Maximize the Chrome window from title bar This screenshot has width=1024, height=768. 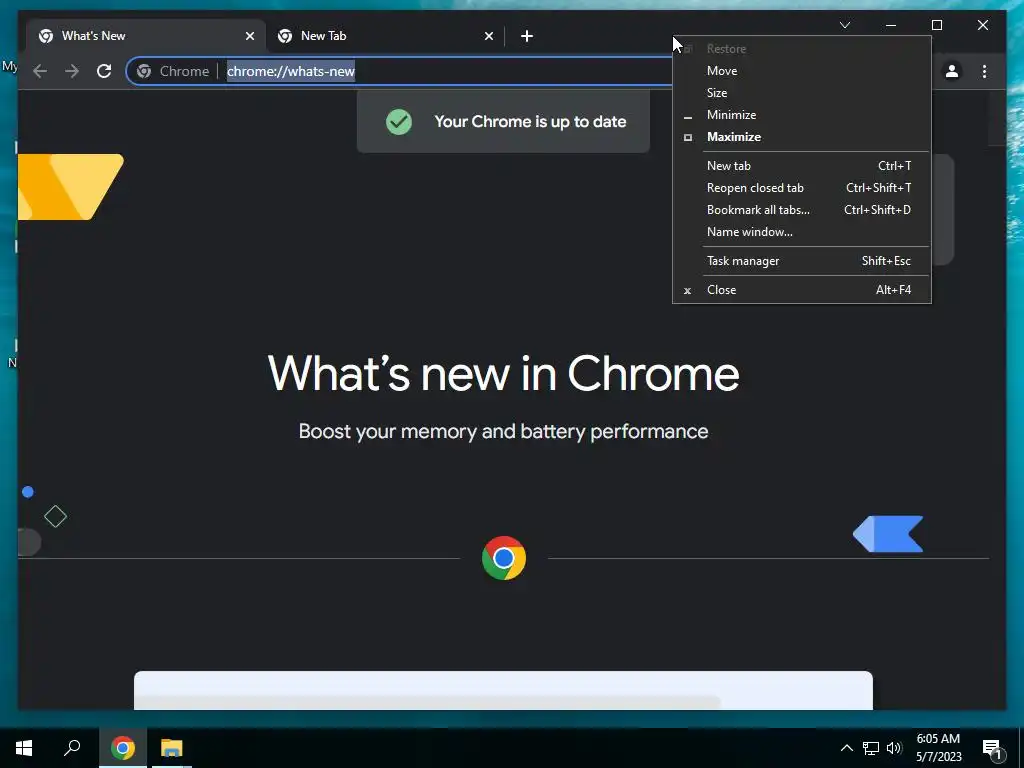click(936, 25)
